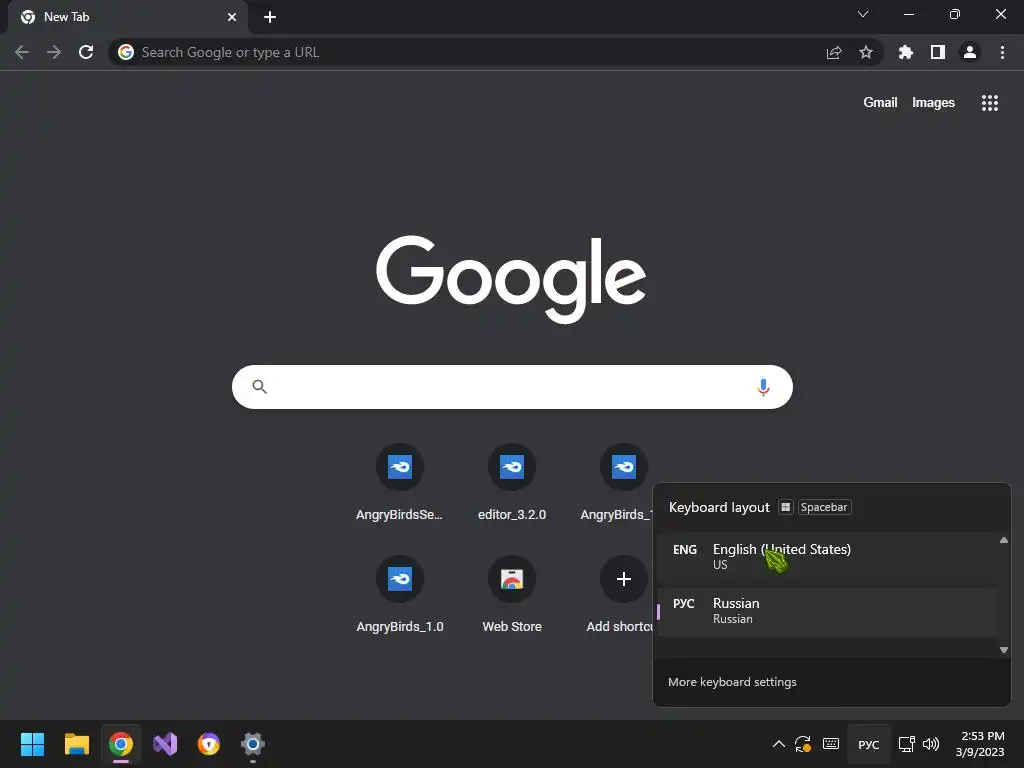Show hidden tray icons chevron

tap(778, 744)
